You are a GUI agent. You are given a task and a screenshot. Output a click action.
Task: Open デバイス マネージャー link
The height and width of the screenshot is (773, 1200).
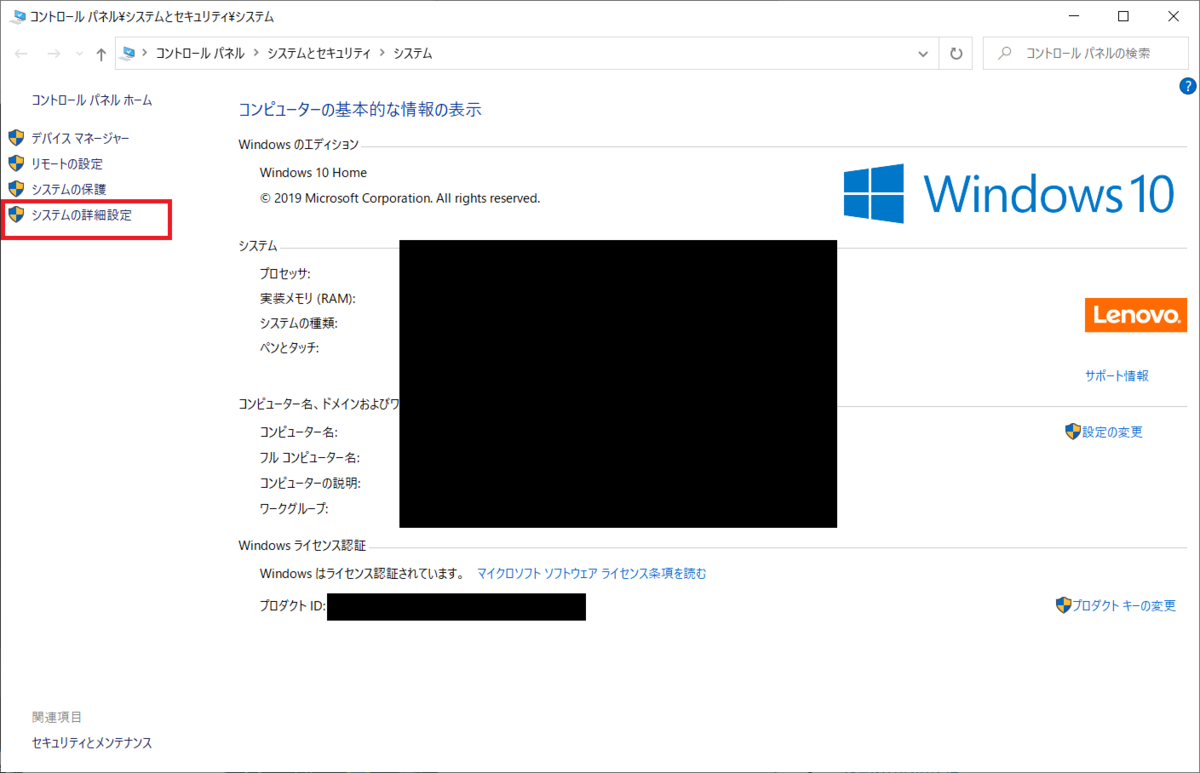tap(80, 137)
